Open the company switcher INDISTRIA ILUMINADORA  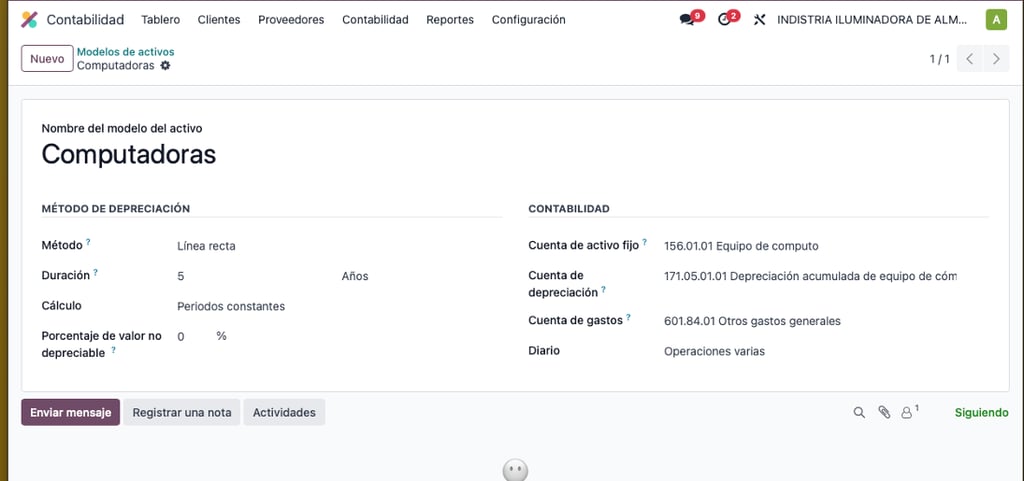(872, 20)
